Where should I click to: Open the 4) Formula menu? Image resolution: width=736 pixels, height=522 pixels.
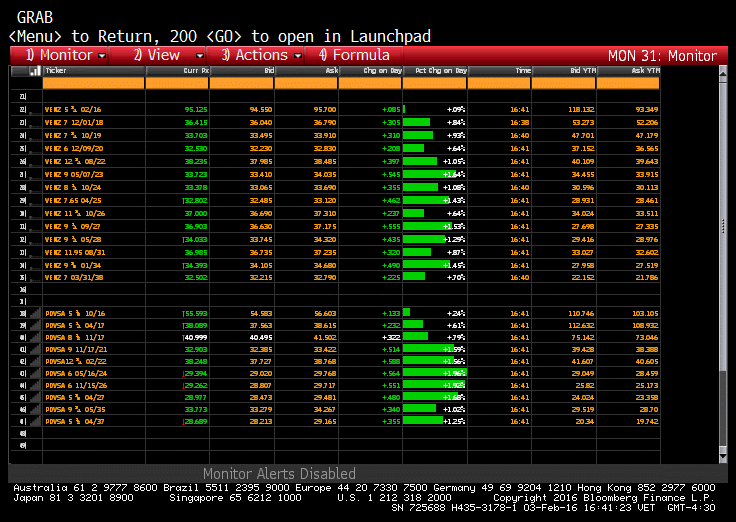[354, 55]
